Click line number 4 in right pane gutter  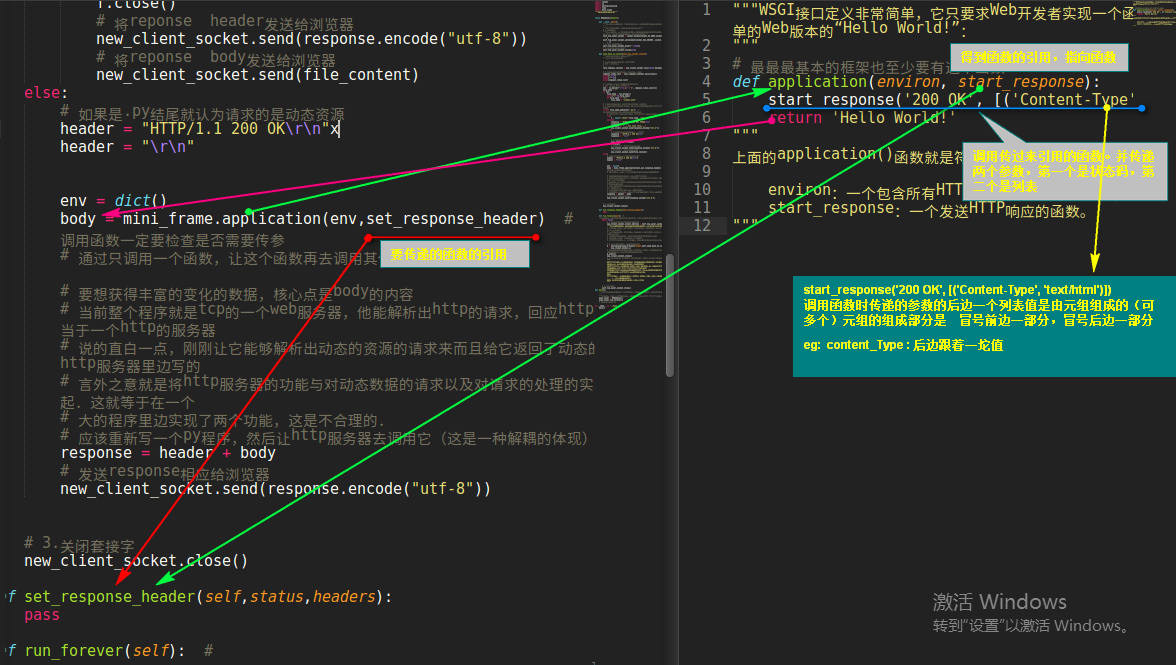[706, 82]
